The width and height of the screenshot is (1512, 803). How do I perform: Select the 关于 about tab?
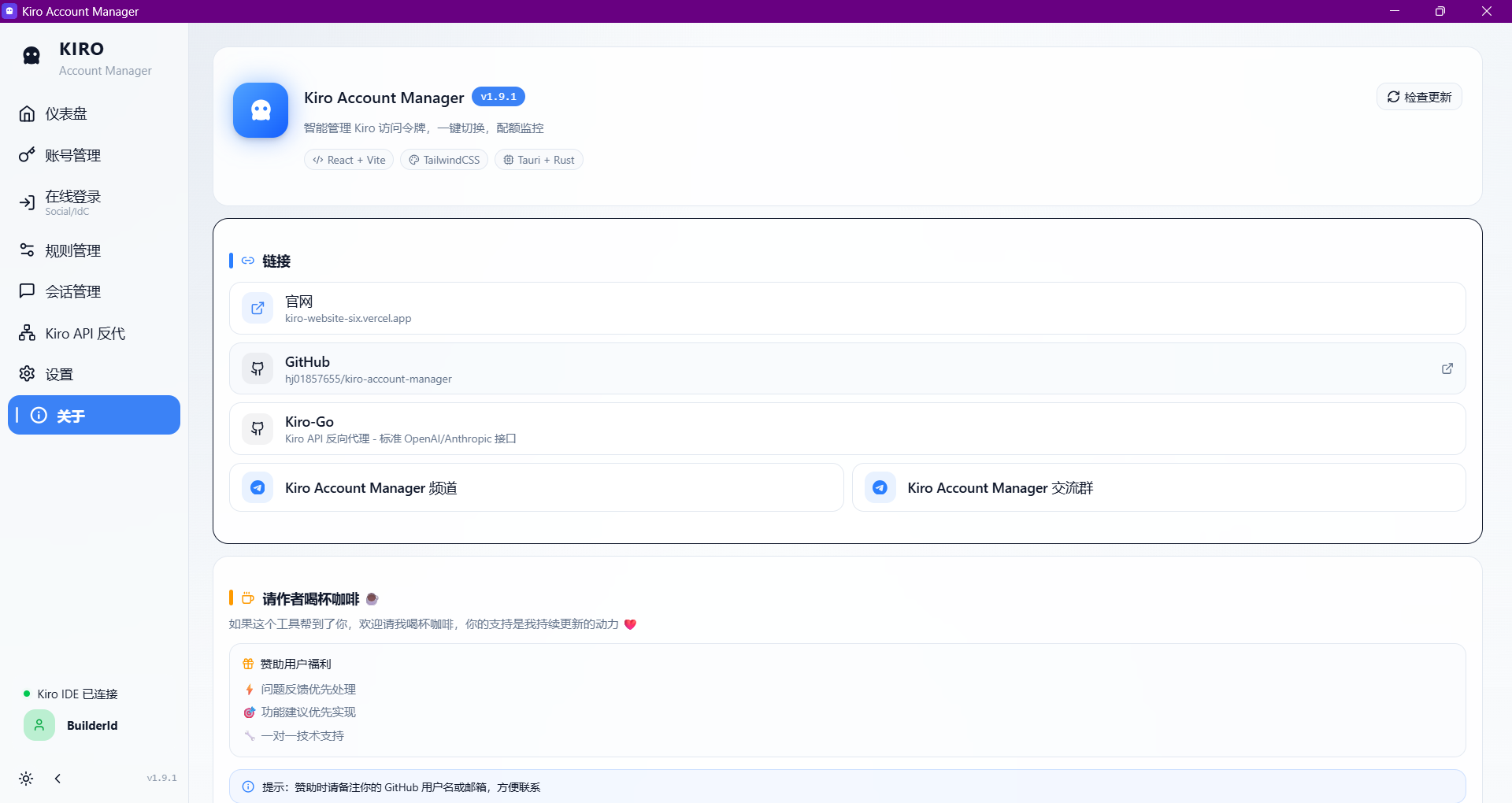point(94,415)
